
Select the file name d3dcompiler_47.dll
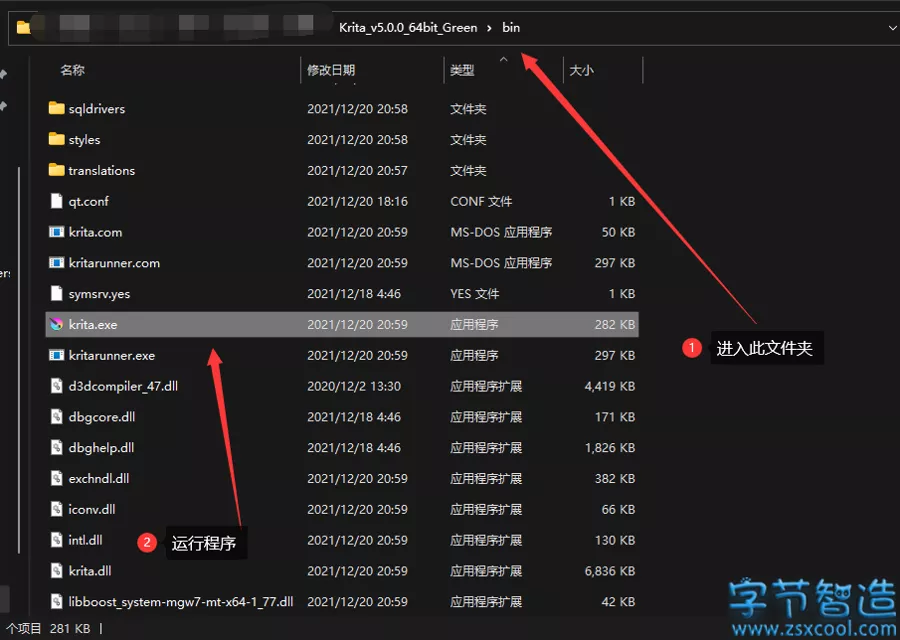click(x=123, y=386)
